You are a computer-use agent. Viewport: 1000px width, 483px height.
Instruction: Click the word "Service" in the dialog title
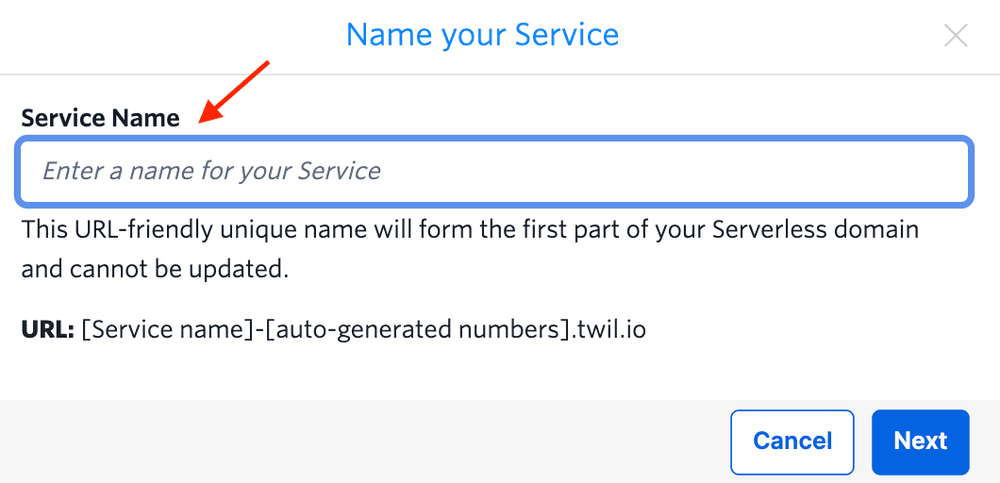566,35
